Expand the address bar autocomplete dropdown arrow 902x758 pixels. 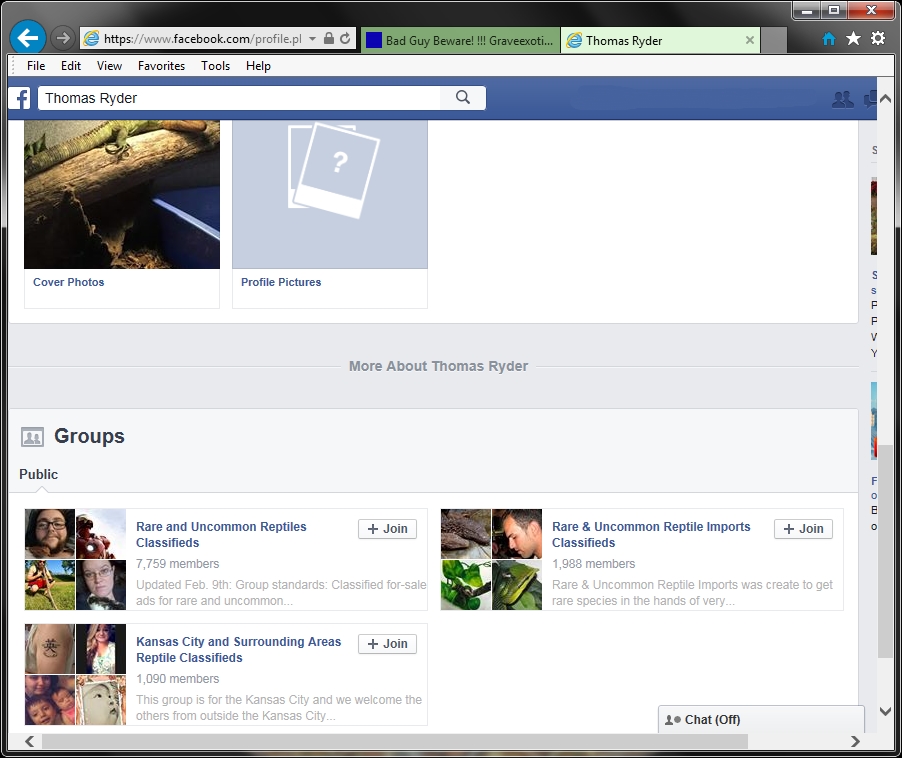[x=312, y=39]
